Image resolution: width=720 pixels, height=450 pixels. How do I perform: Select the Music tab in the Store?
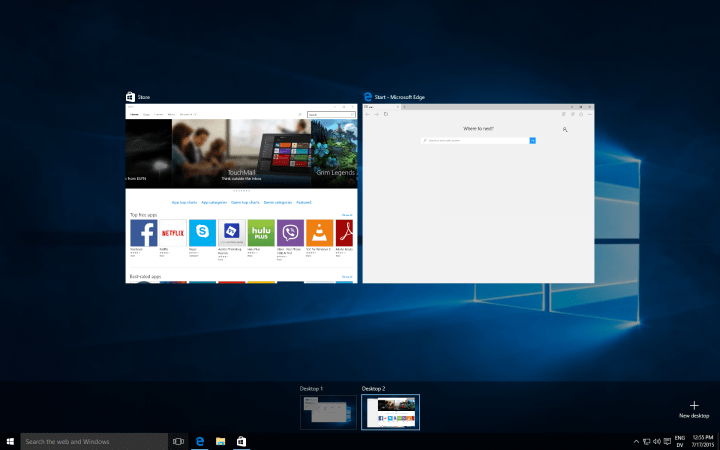click(x=171, y=114)
